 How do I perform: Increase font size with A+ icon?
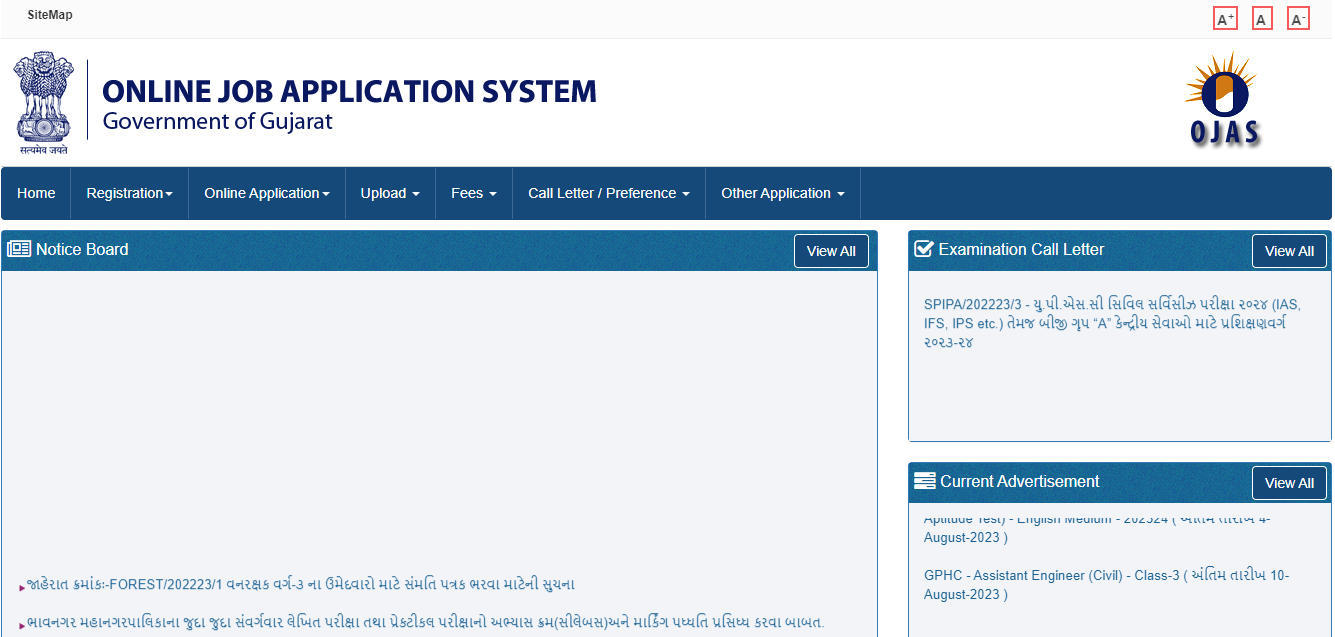coord(1225,19)
